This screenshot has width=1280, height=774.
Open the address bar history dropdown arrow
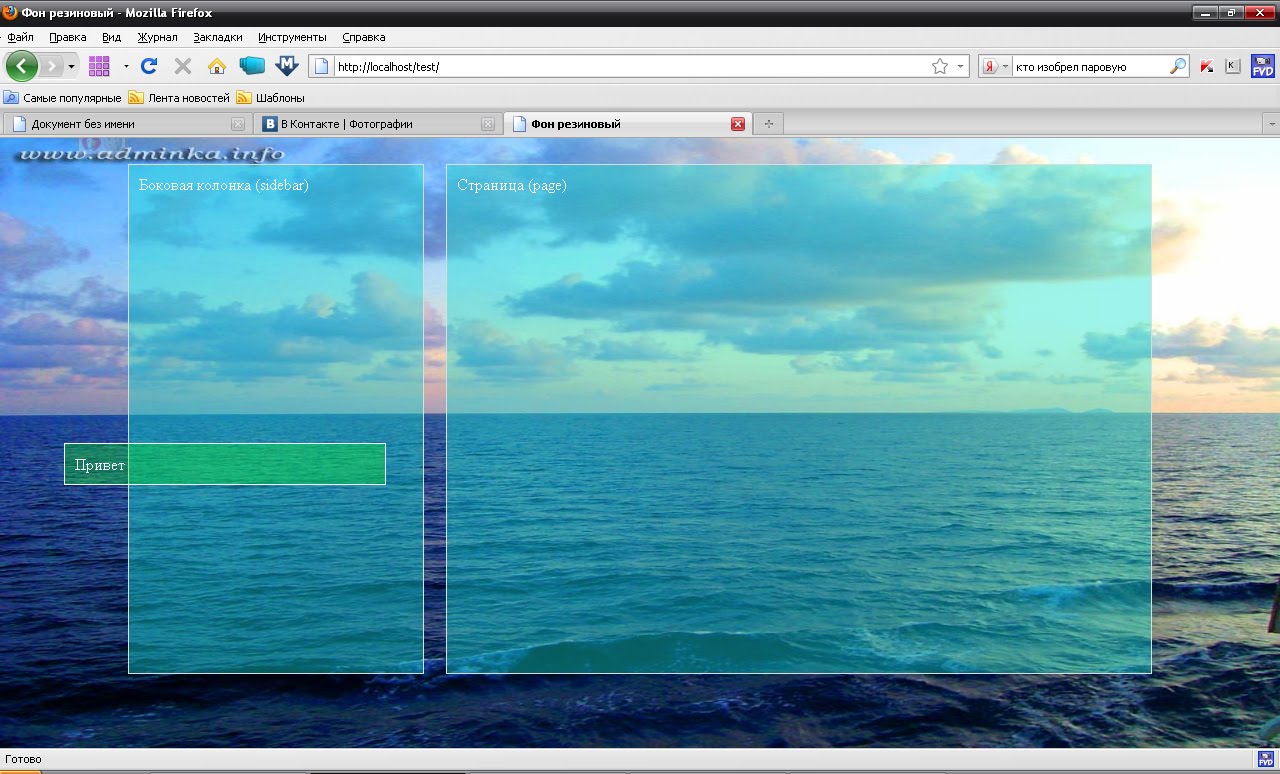[x=961, y=67]
